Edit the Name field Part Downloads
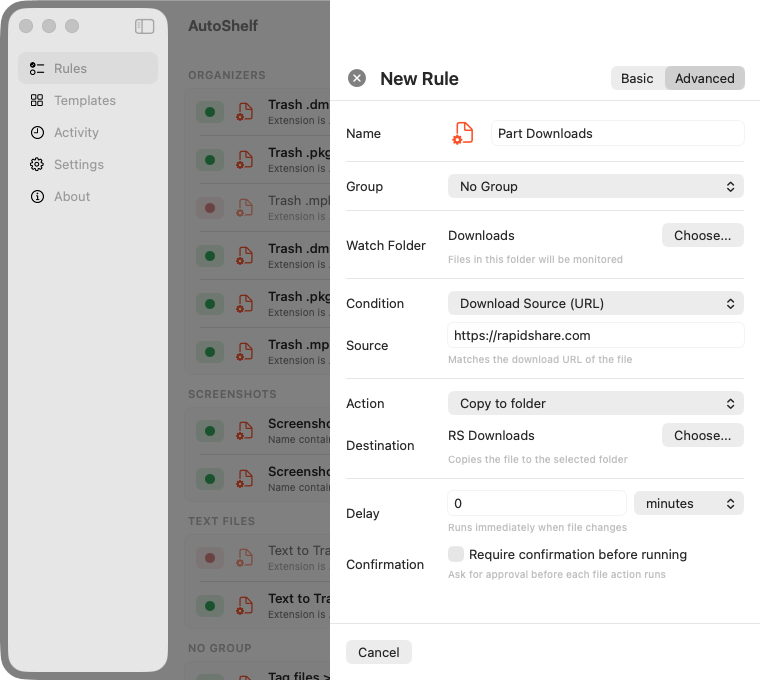This screenshot has height=680, width=760. point(618,133)
